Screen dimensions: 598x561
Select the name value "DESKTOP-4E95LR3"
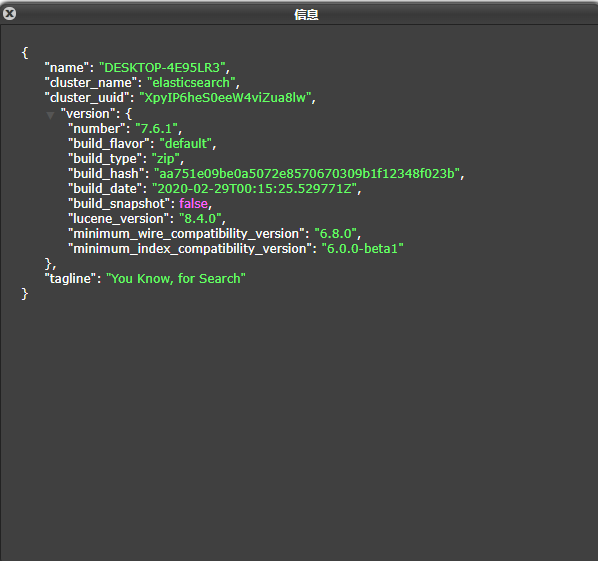pos(162,68)
